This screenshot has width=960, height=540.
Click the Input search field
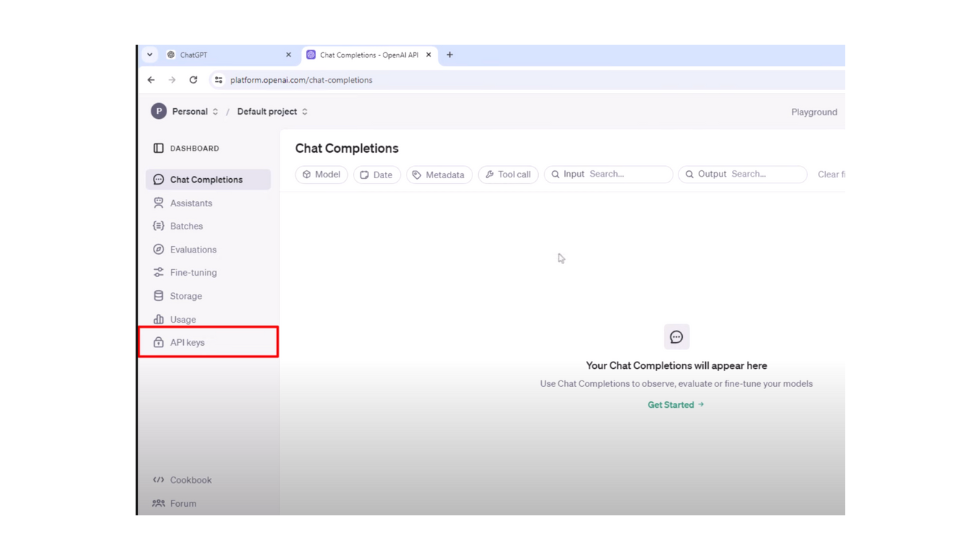click(609, 174)
